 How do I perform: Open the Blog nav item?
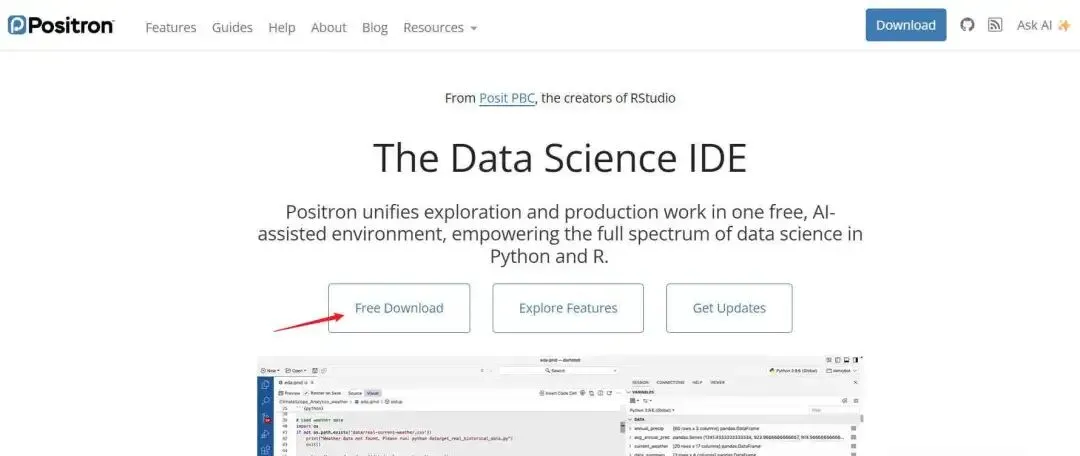pos(375,28)
